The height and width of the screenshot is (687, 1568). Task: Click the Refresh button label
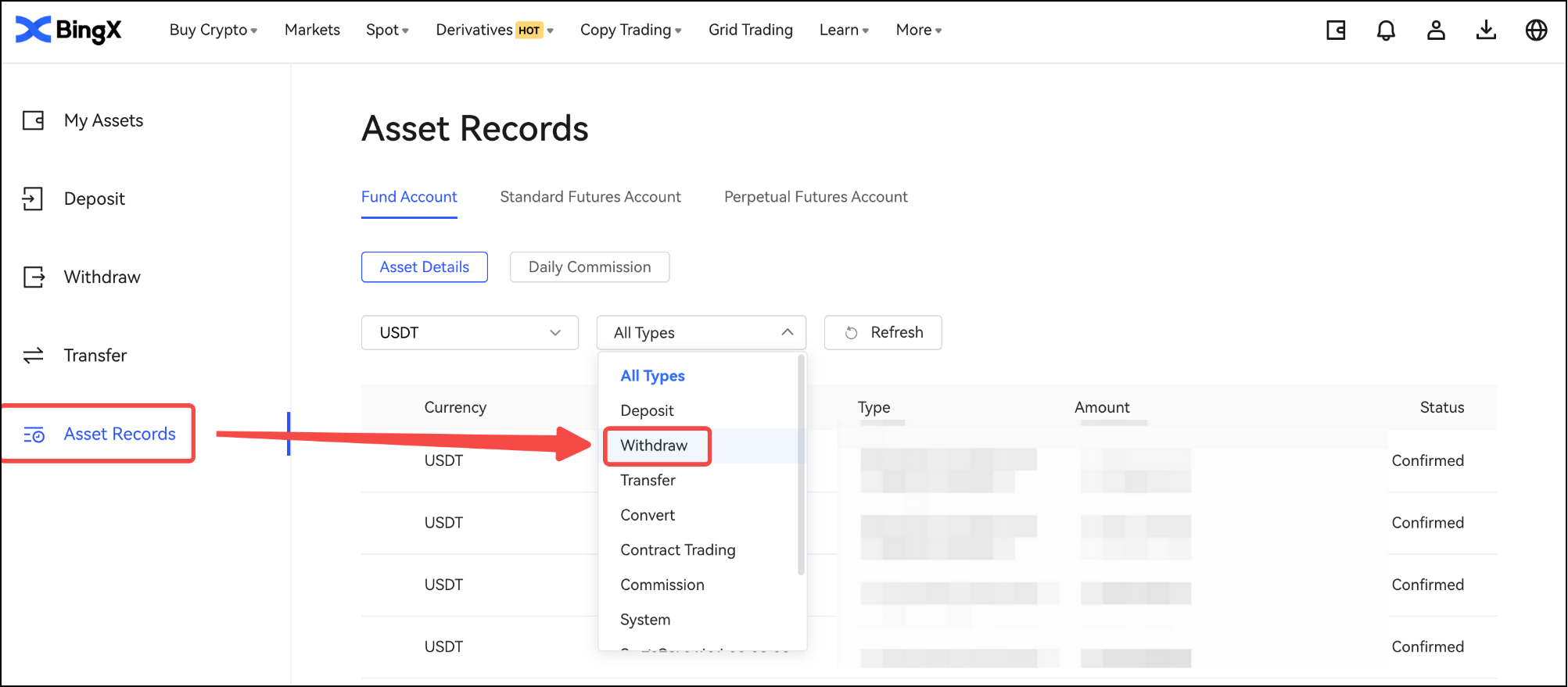(x=897, y=332)
